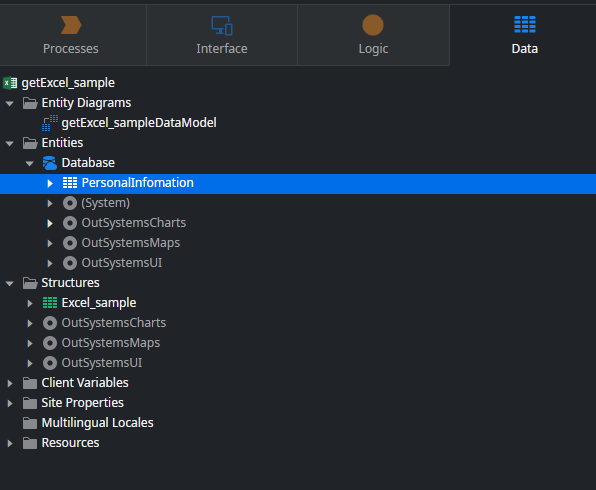Viewport: 596px width, 490px height.
Task: Expand the Client Variables folder
Action: 10,383
